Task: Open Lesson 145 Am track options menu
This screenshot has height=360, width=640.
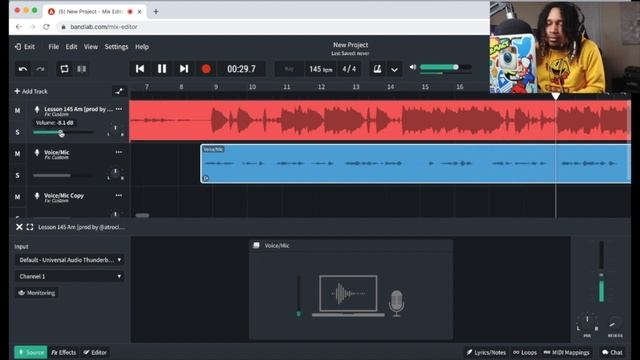Action: (x=119, y=109)
